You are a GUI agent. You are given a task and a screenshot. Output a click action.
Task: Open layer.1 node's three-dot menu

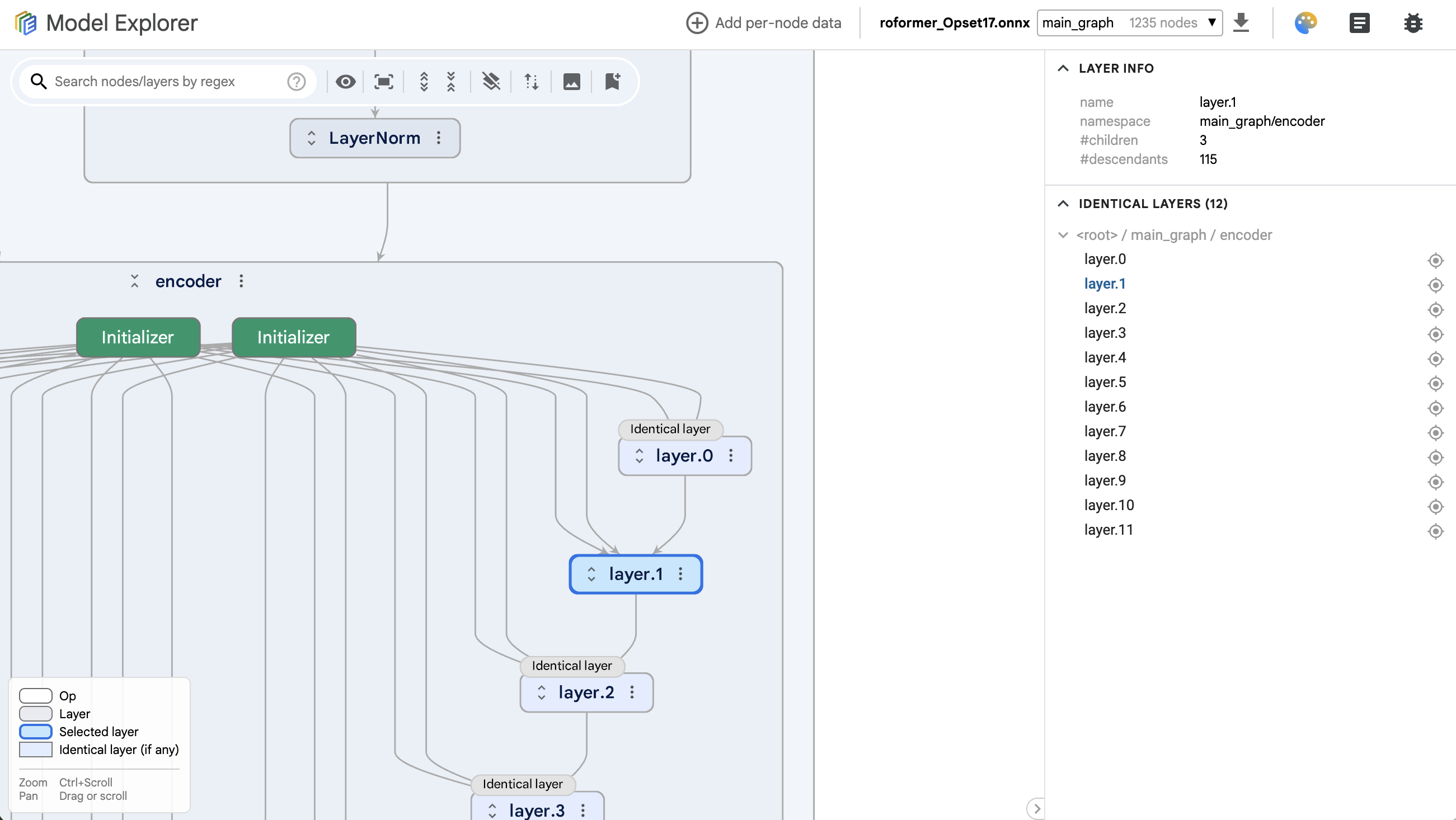pyautogui.click(x=680, y=573)
